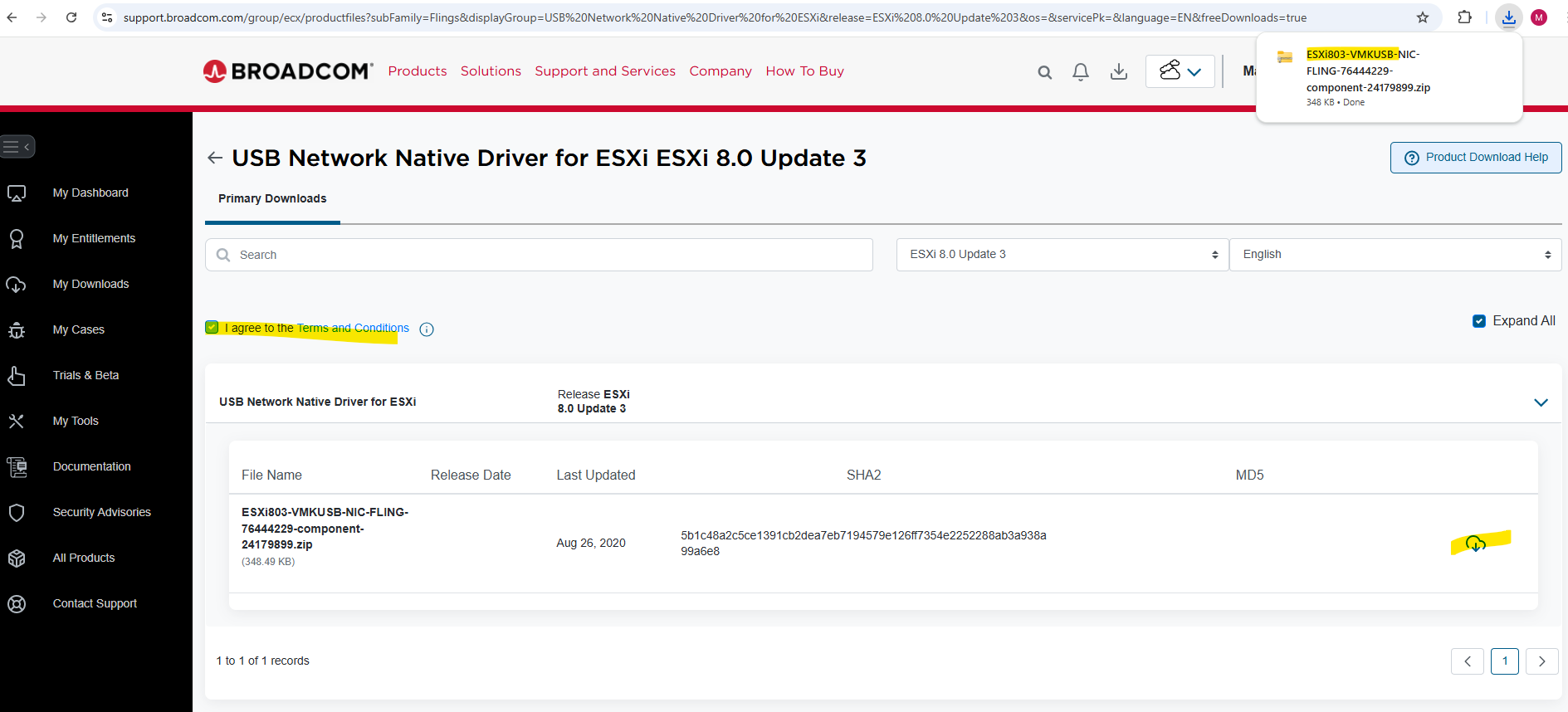Open browser extensions puzzle icon

tap(1465, 17)
